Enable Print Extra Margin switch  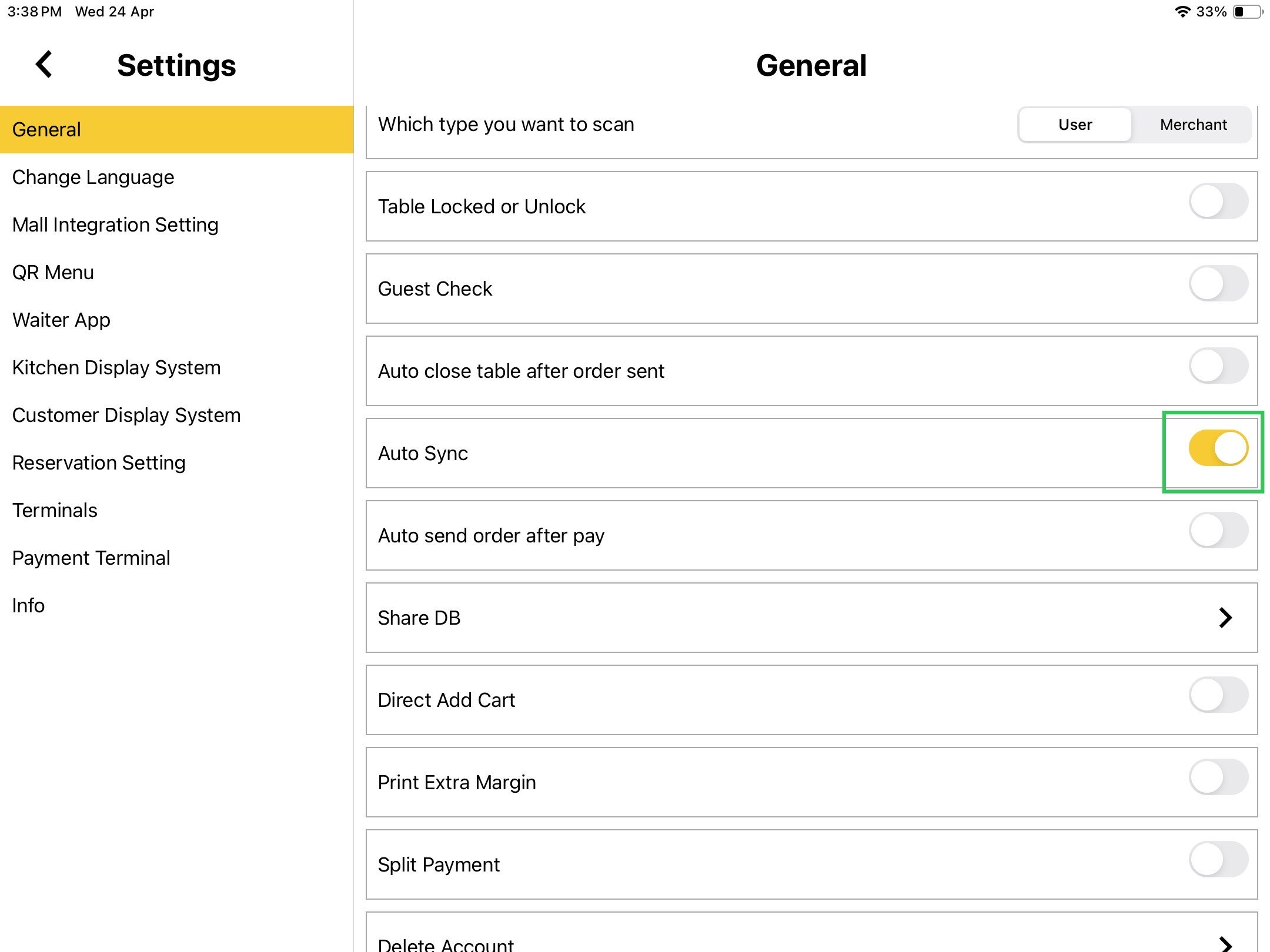[x=1218, y=777]
